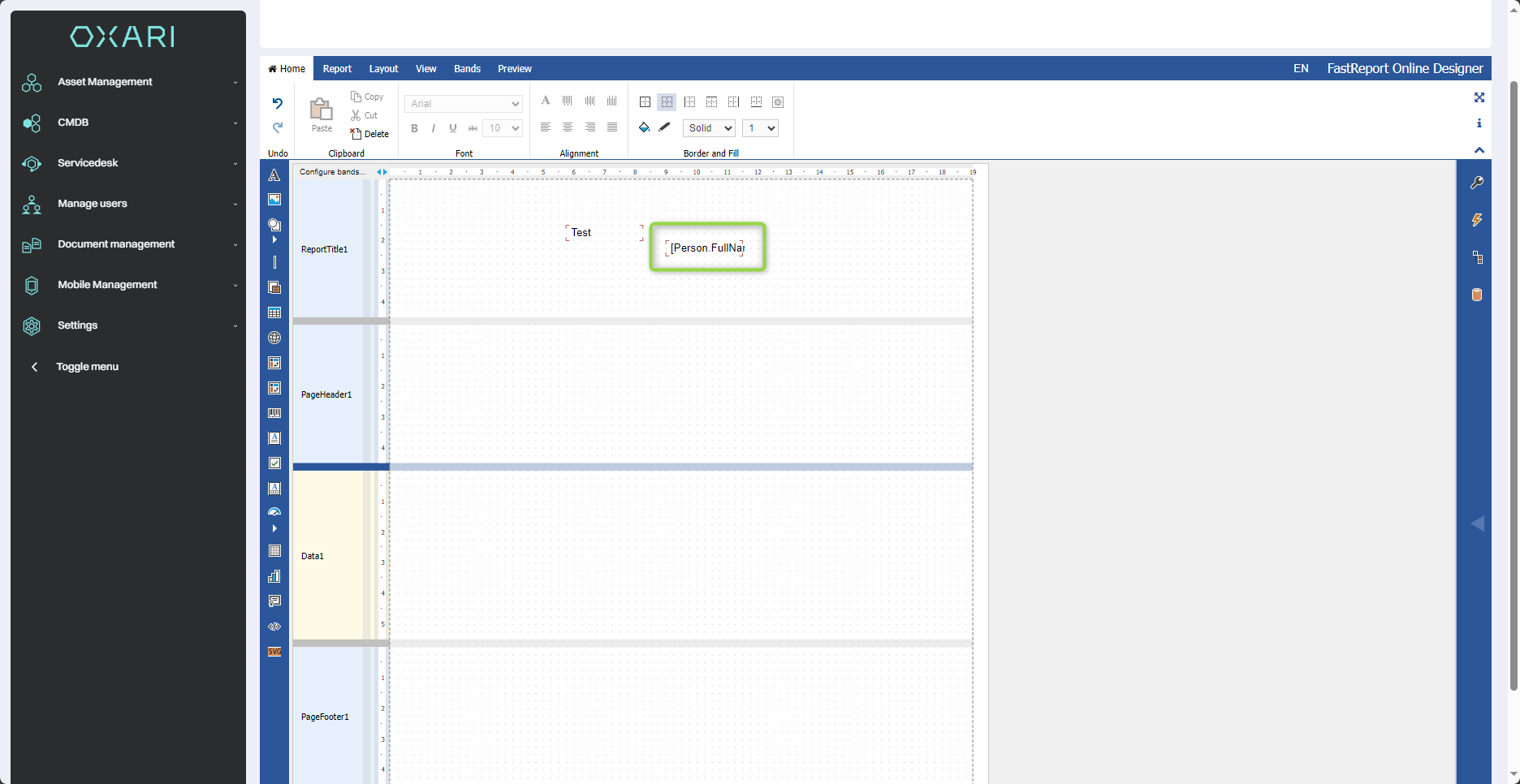Toggle all borders button
The height and width of the screenshot is (784, 1520).
click(645, 102)
